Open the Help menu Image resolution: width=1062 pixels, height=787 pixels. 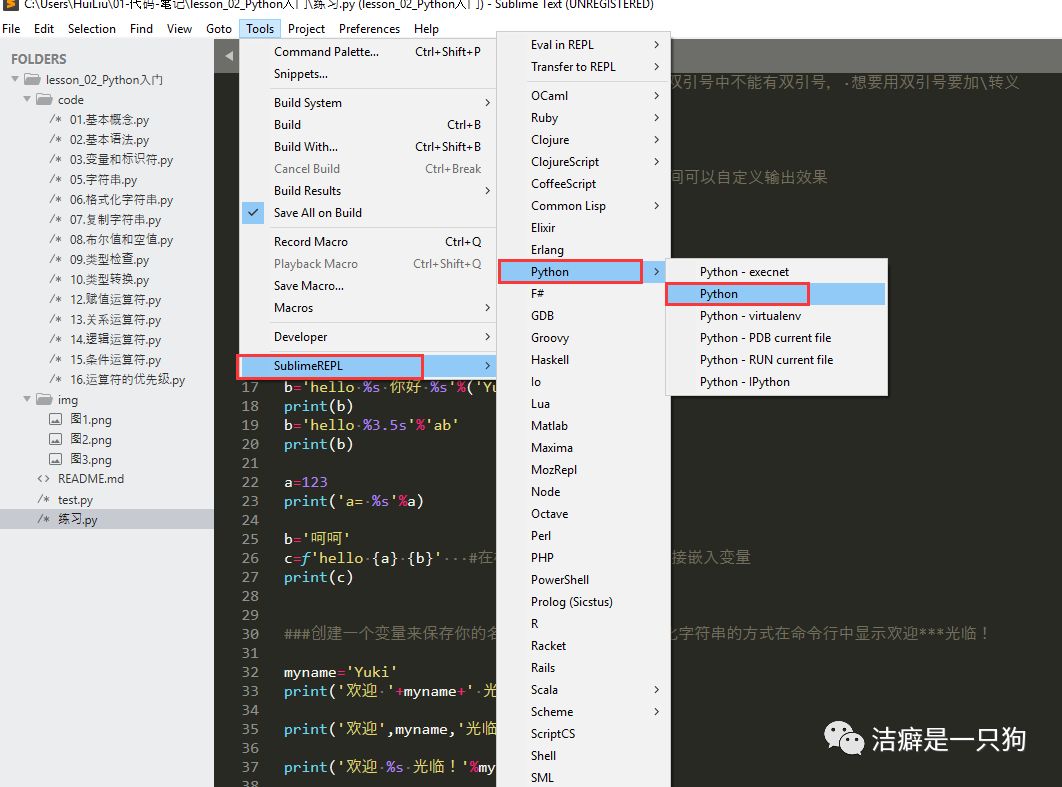(426, 28)
